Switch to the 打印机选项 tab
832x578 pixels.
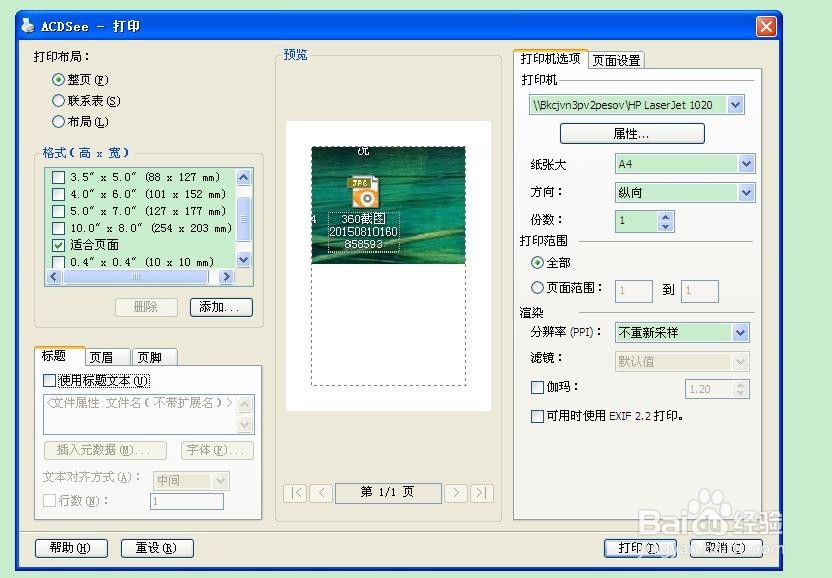pos(550,58)
